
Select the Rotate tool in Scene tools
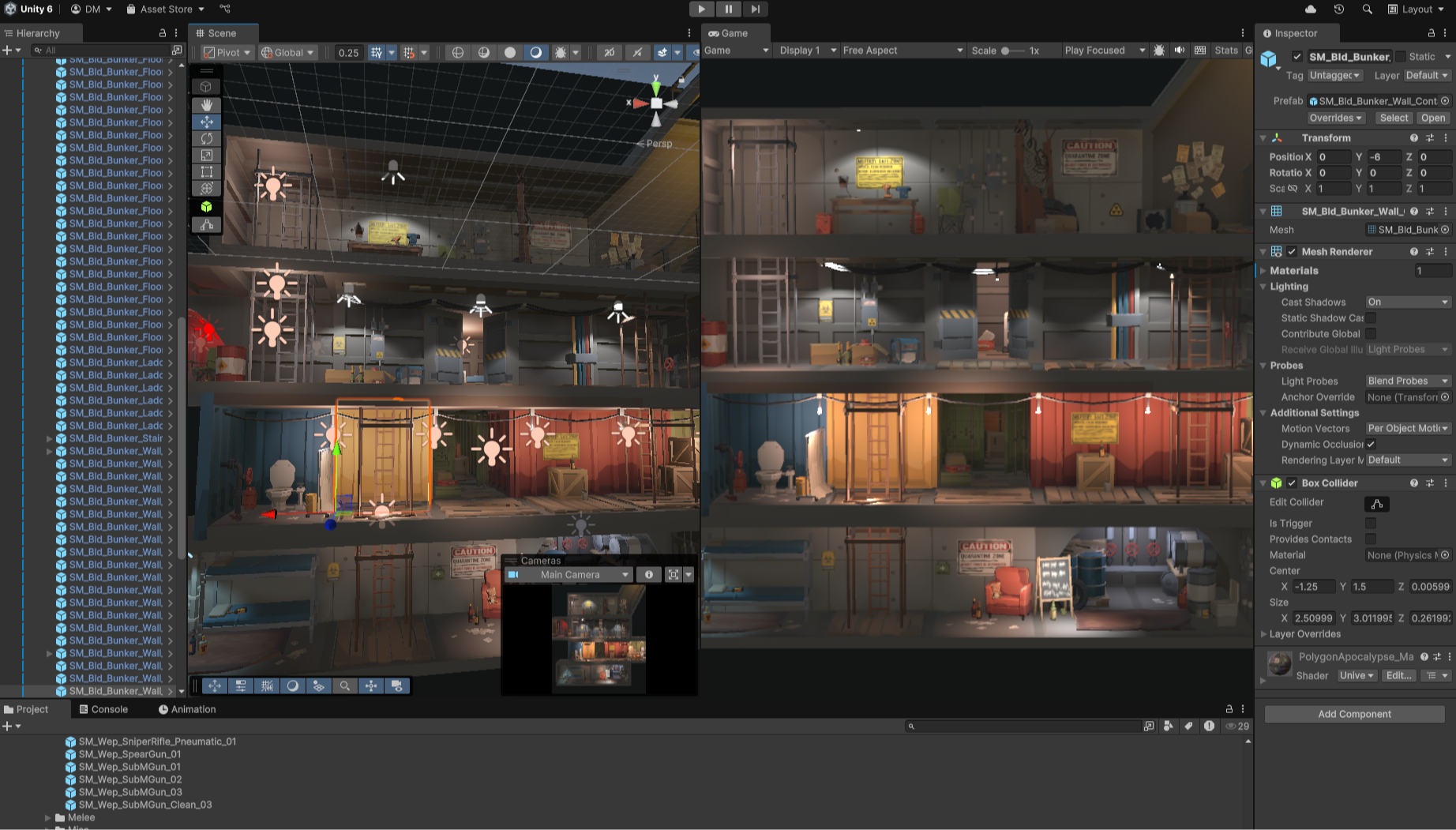(x=207, y=138)
